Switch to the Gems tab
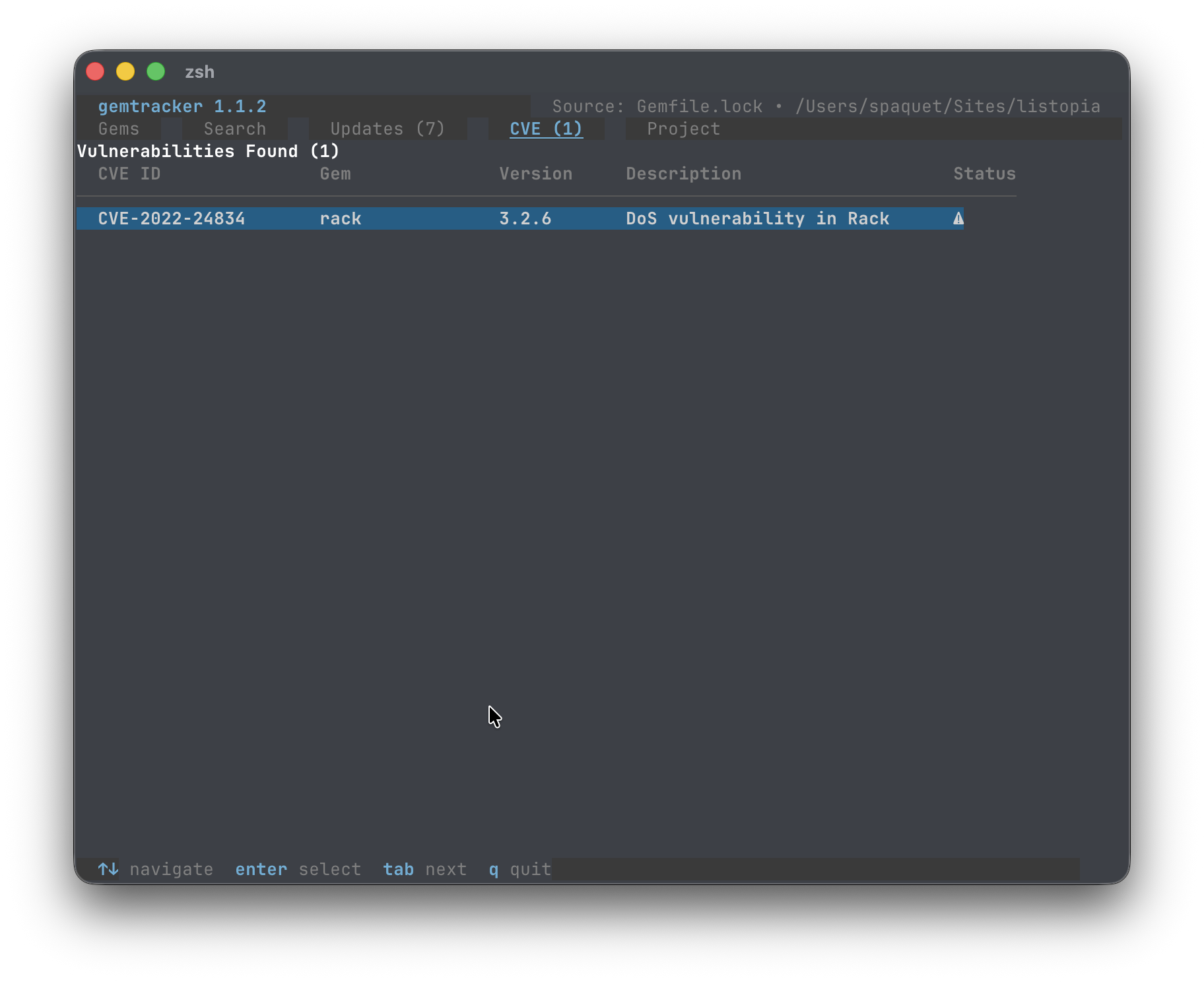 (x=119, y=129)
